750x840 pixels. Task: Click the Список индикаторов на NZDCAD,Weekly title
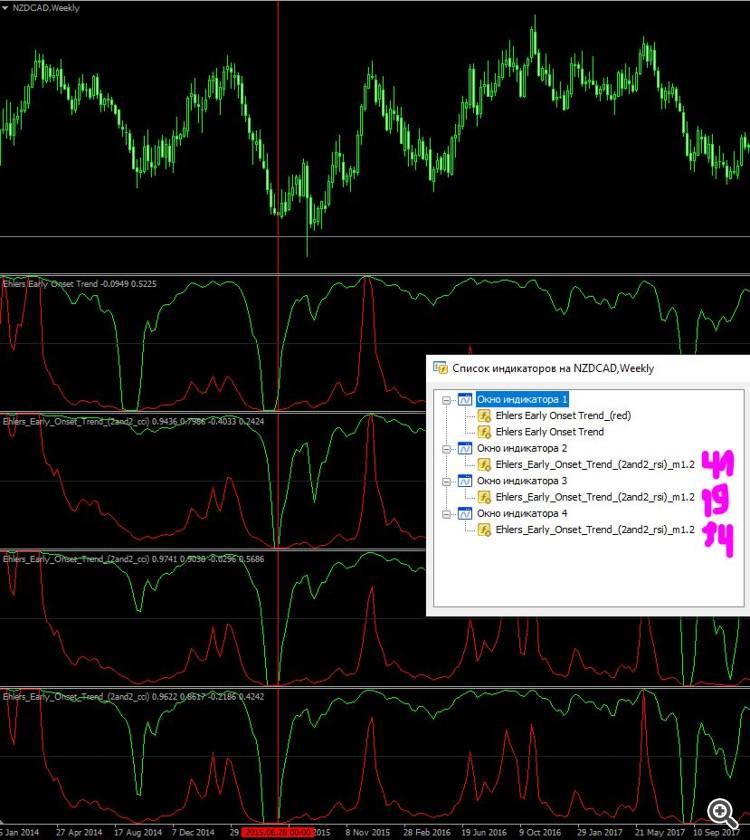click(553, 369)
